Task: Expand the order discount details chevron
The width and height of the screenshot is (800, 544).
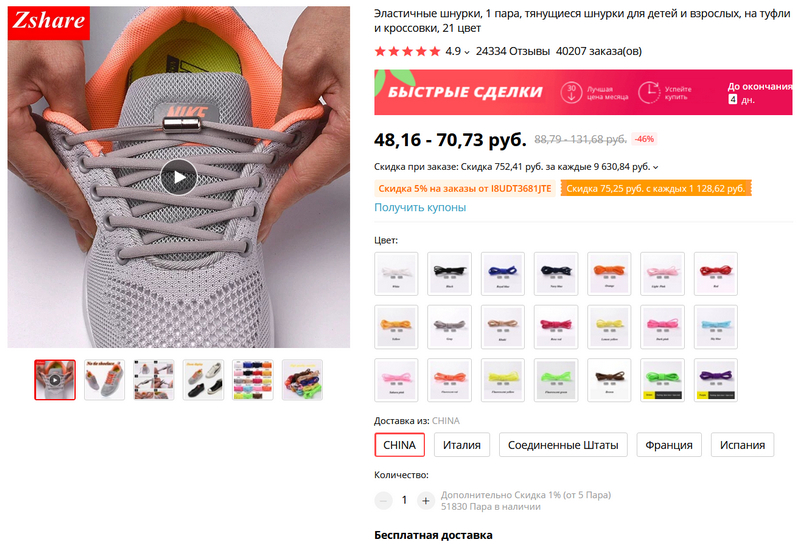Action: point(656,167)
